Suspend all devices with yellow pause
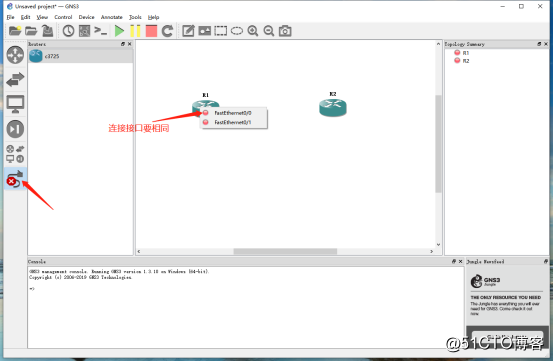Viewport: 554px width, 362px height. click(x=135, y=31)
